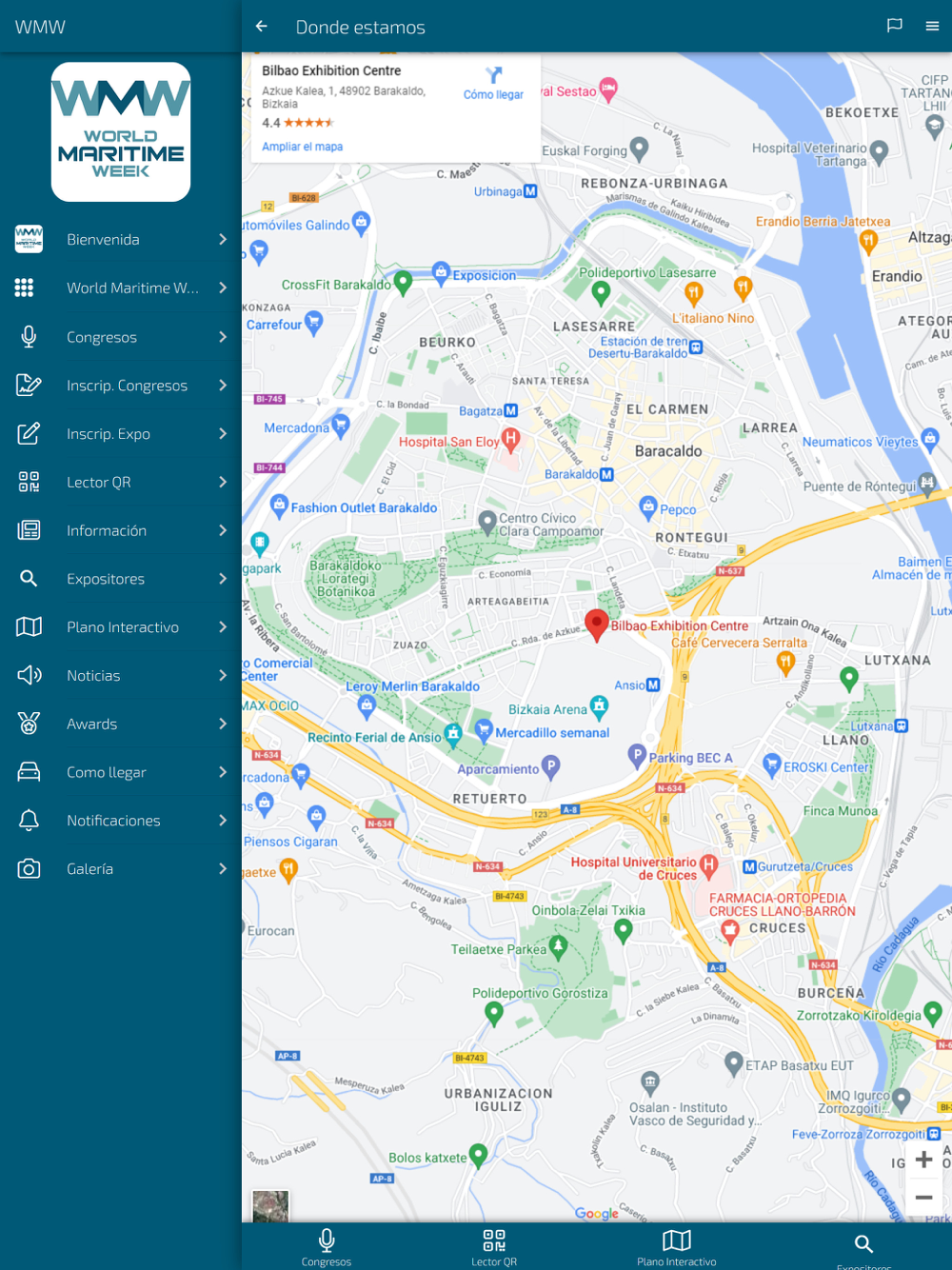952x1270 pixels.
Task: Click the Cómo llegar directions icon
Action: 493,74
